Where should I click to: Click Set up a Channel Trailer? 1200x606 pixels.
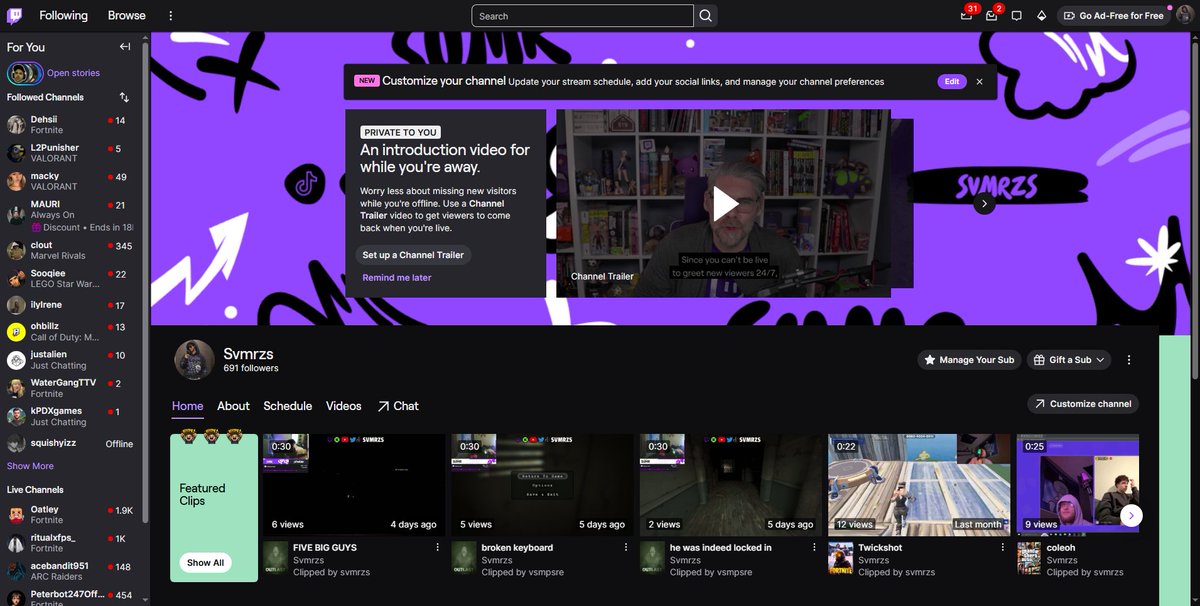(413, 255)
